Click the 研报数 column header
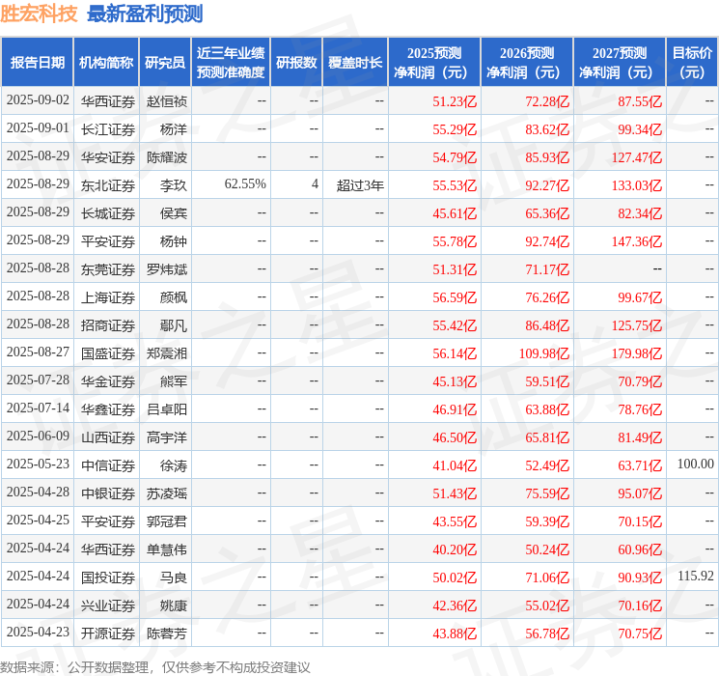The width and height of the screenshot is (719, 676). pyautogui.click(x=296, y=62)
